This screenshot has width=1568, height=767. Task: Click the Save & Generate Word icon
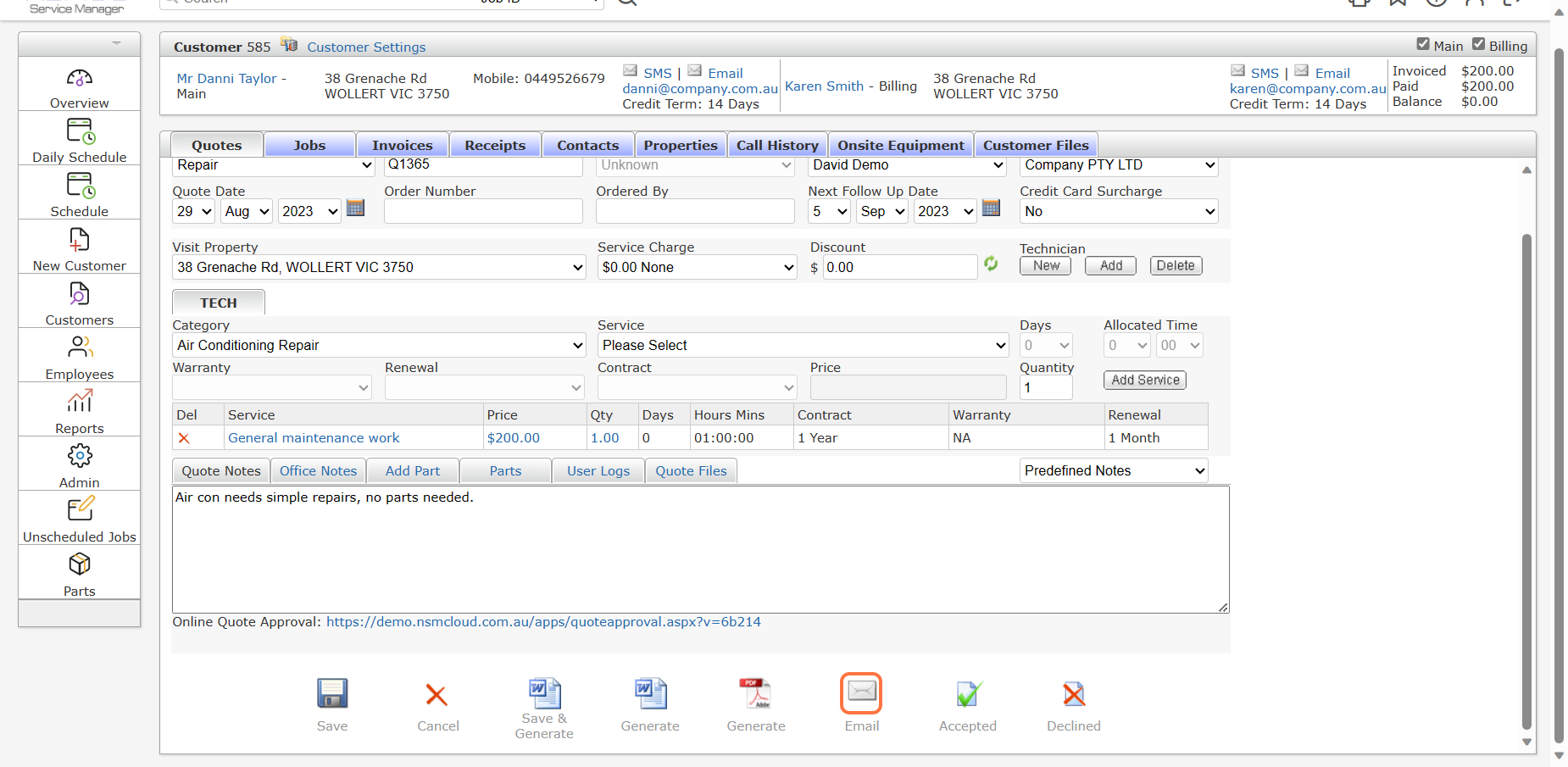[544, 692]
